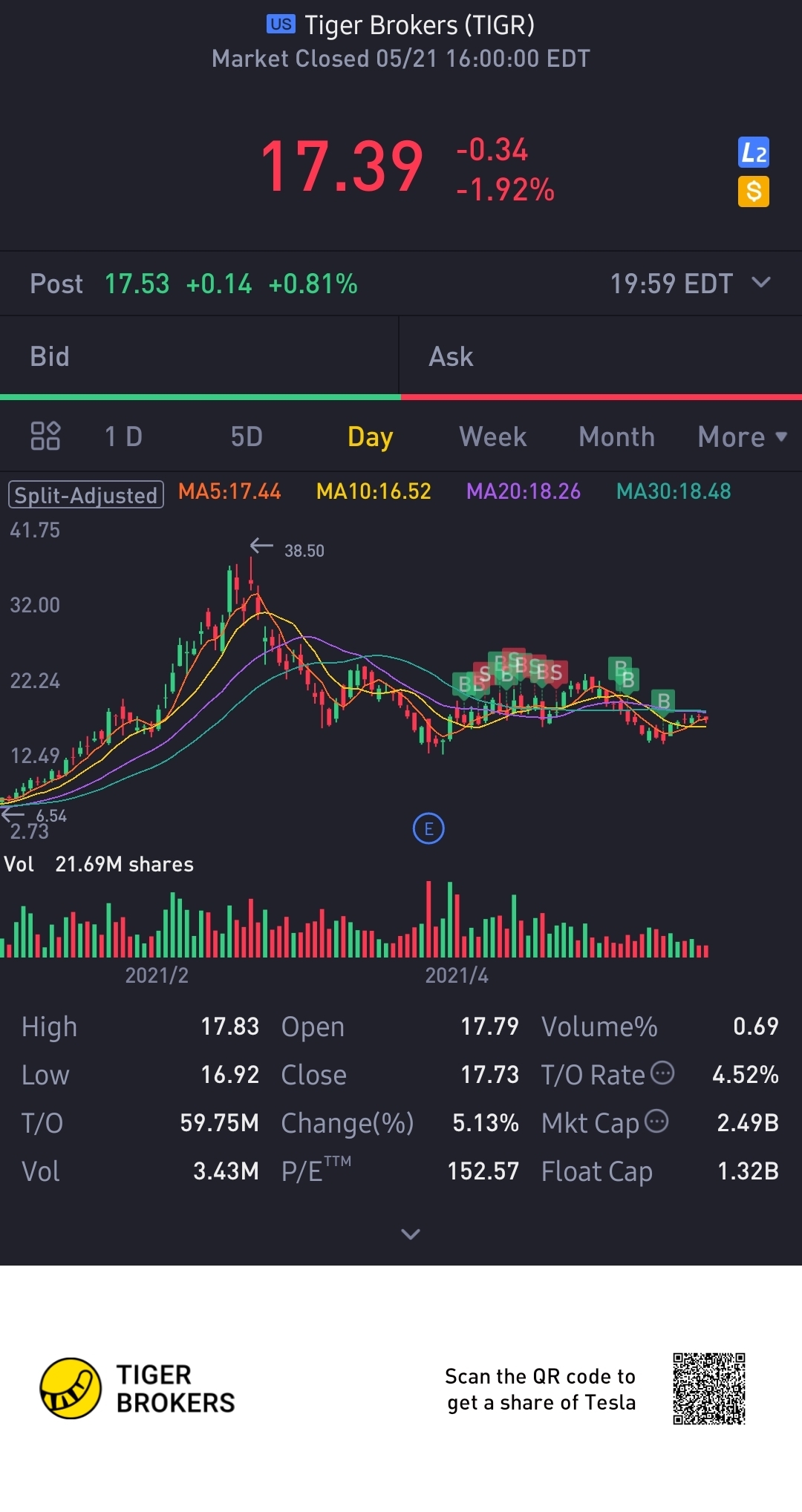Tap the post-market price 17.53
This screenshot has height=1512, width=802.
(137, 284)
